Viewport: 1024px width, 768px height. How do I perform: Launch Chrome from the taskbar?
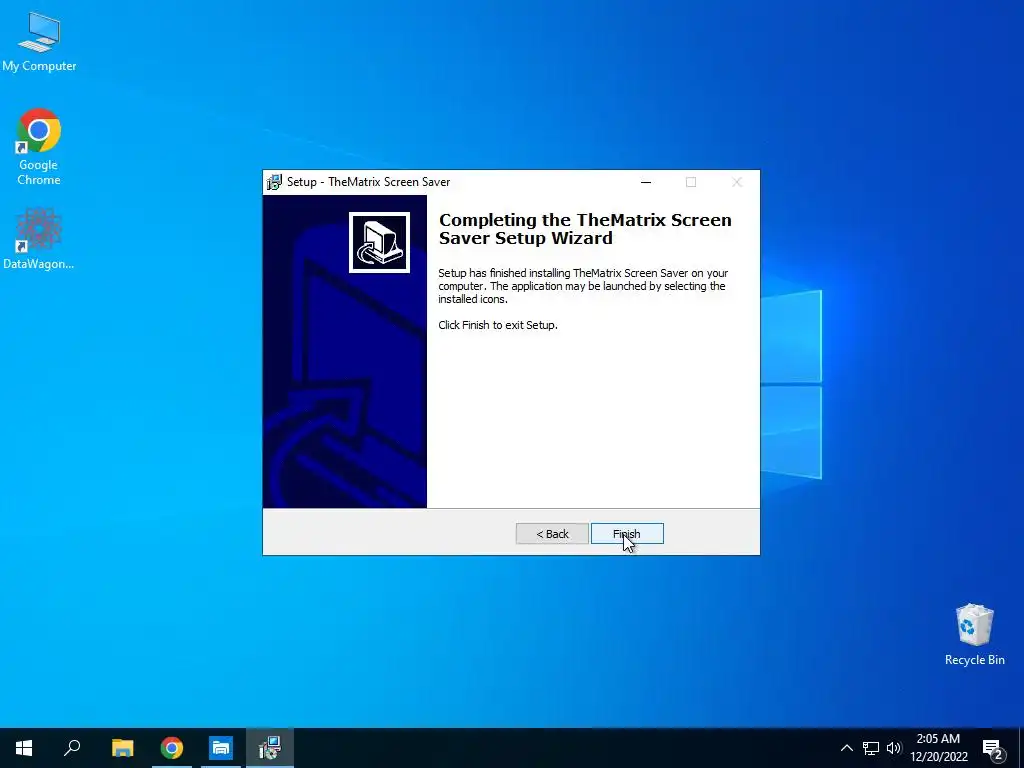tap(172, 748)
